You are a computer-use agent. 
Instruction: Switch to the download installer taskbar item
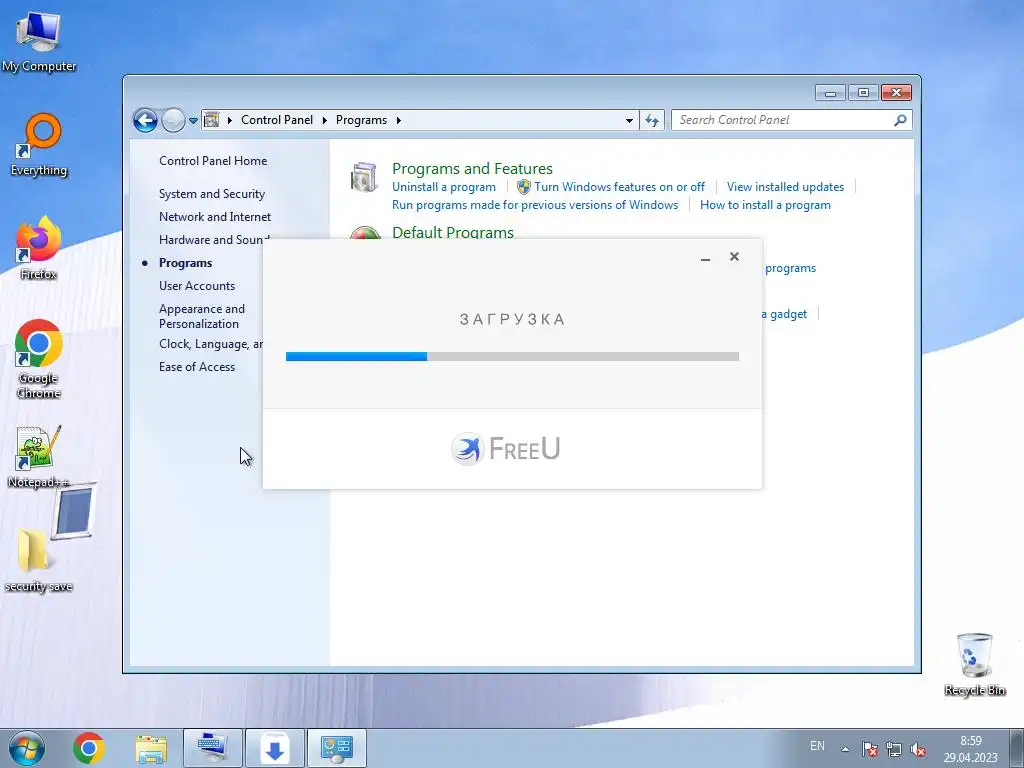pyautogui.click(x=275, y=748)
